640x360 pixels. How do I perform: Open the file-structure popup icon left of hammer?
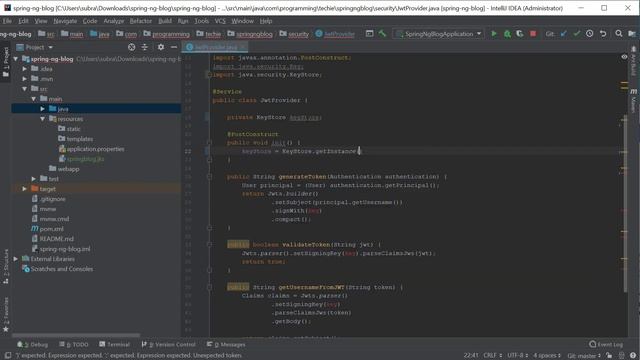369,34
